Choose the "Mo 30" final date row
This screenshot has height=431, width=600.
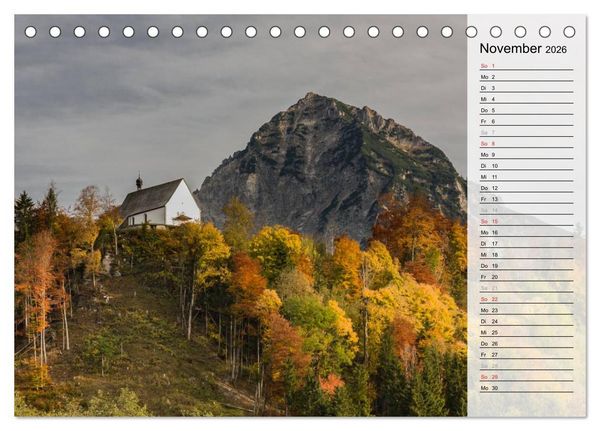coord(527,388)
